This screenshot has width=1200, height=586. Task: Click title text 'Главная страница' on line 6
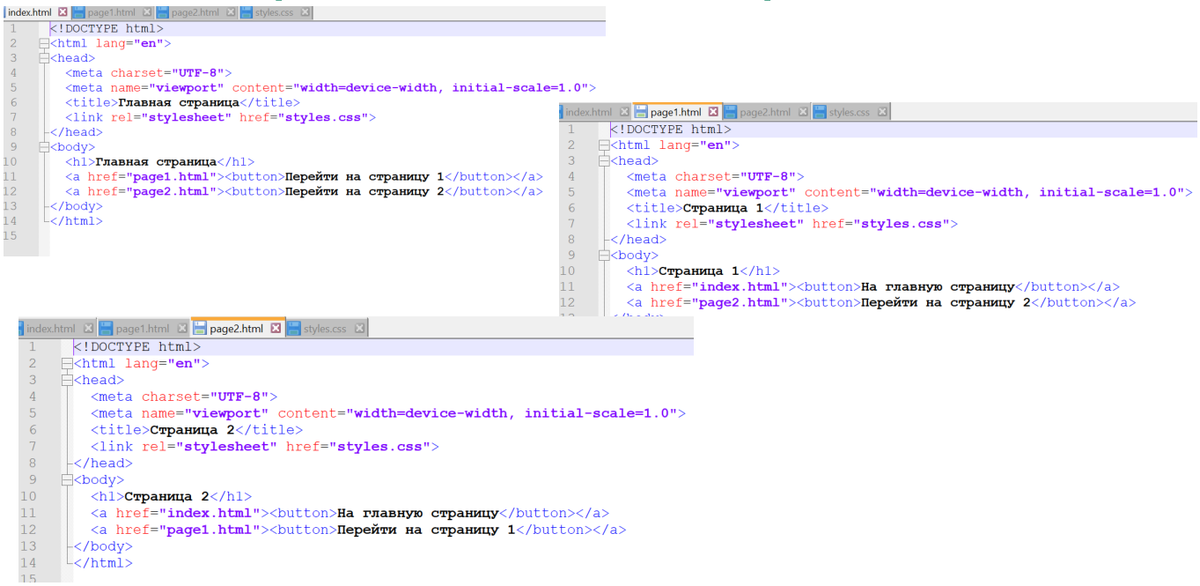coord(177,102)
